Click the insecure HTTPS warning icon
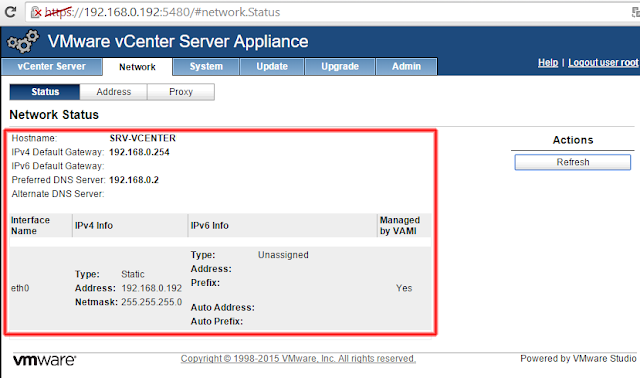Viewport: 640px width, 378px height. (x=36, y=12)
